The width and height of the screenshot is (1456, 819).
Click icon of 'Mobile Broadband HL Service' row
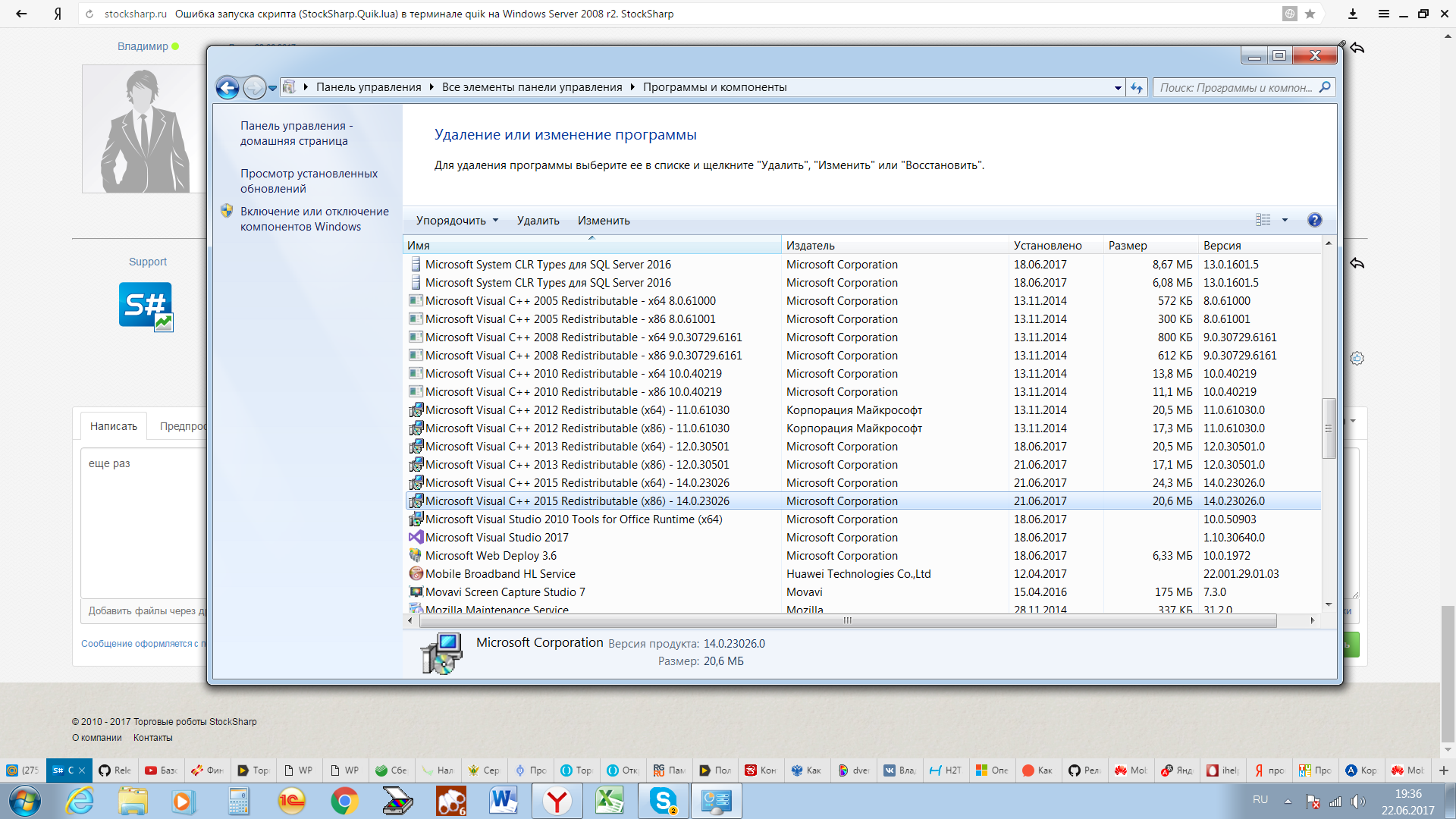tap(416, 574)
